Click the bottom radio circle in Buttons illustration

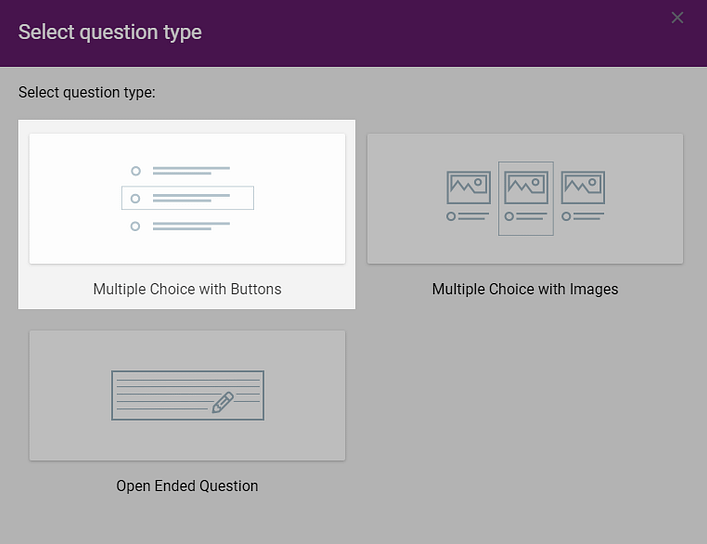tap(136, 226)
